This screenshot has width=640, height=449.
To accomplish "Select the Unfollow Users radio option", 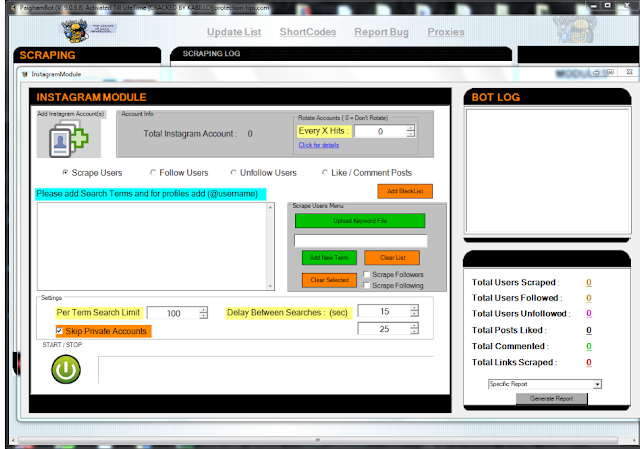I will pyautogui.click(x=233, y=173).
